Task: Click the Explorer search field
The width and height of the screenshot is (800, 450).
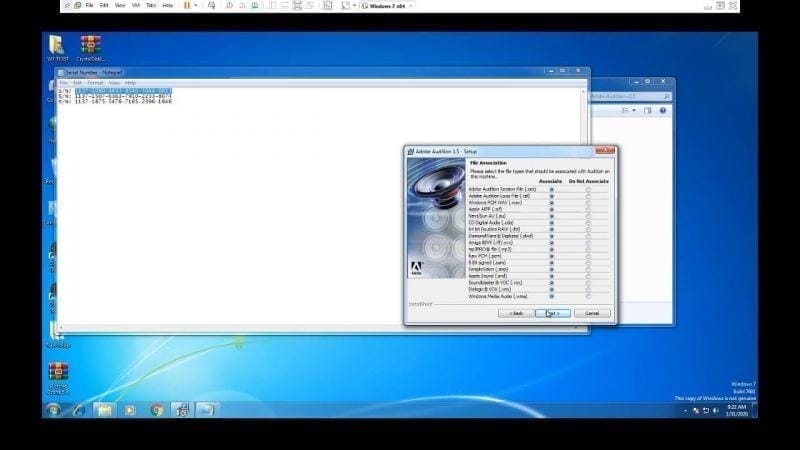Action: pos(630,96)
